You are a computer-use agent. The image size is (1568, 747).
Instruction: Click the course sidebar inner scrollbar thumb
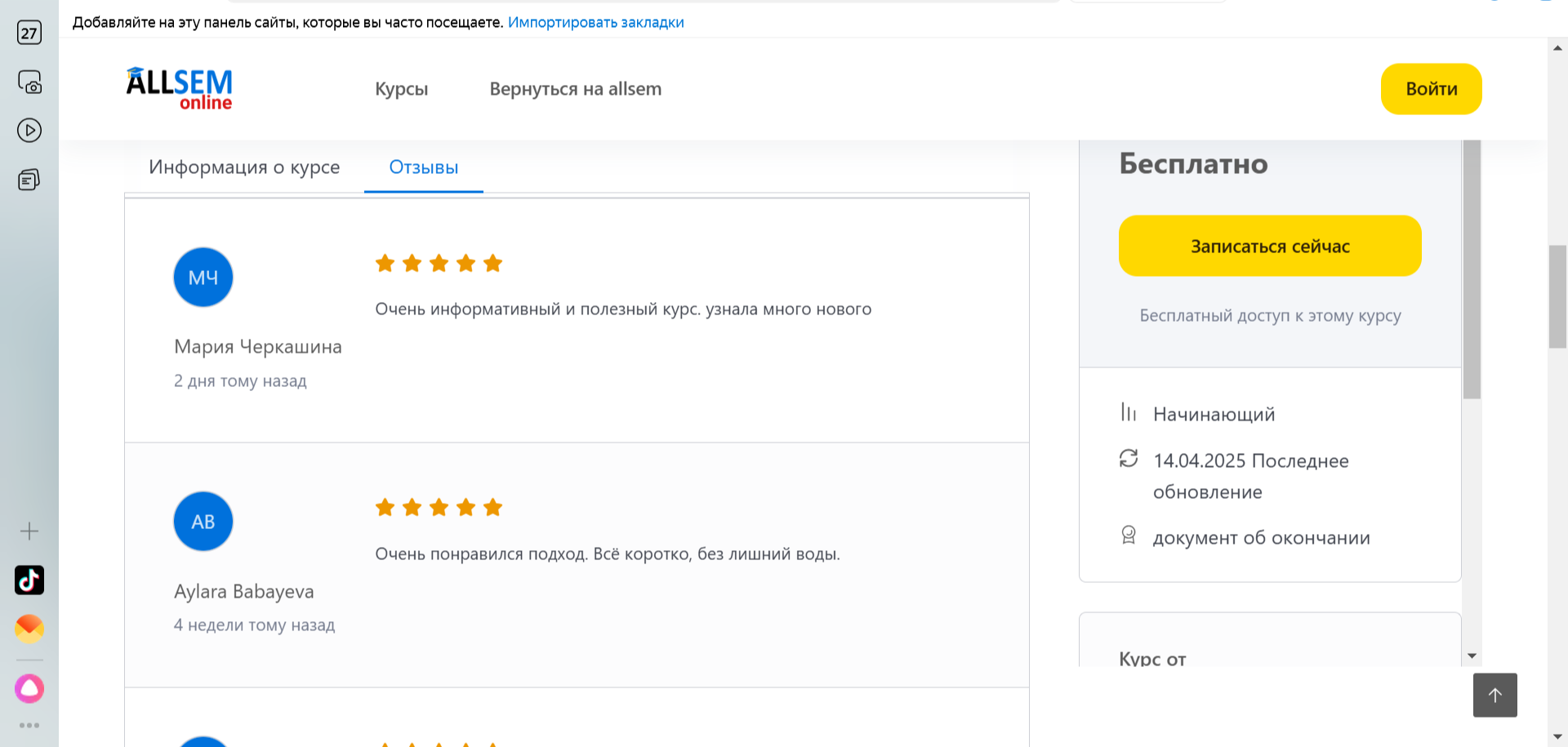[x=1471, y=269]
